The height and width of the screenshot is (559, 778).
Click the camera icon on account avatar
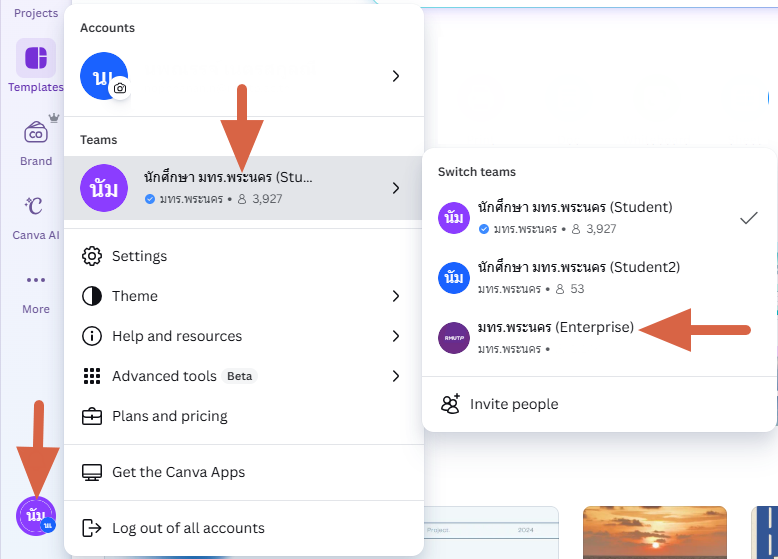(120, 88)
